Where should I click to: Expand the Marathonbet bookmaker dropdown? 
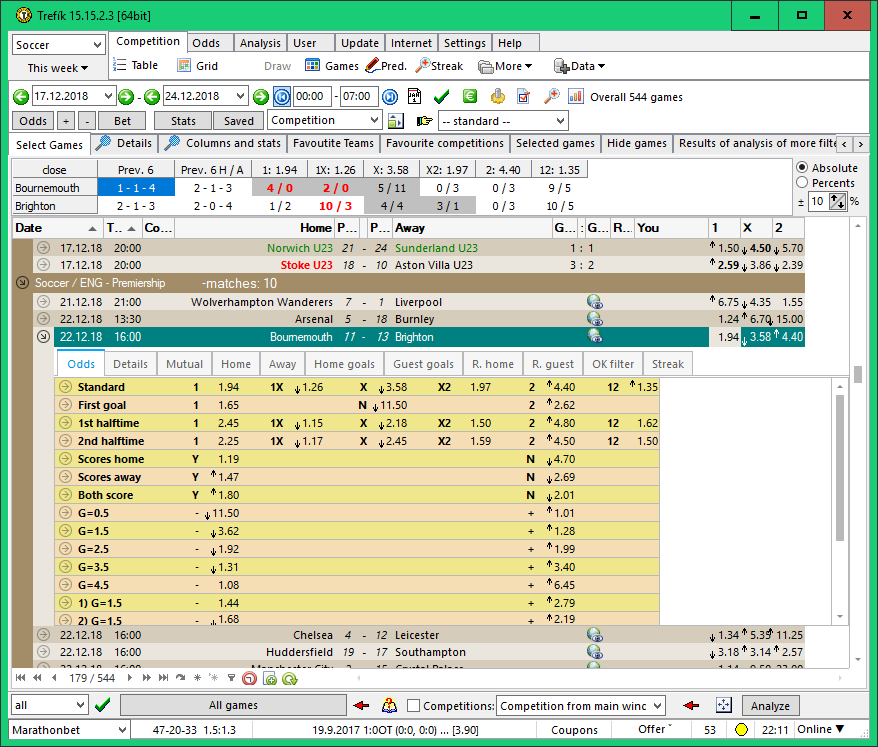[121, 730]
